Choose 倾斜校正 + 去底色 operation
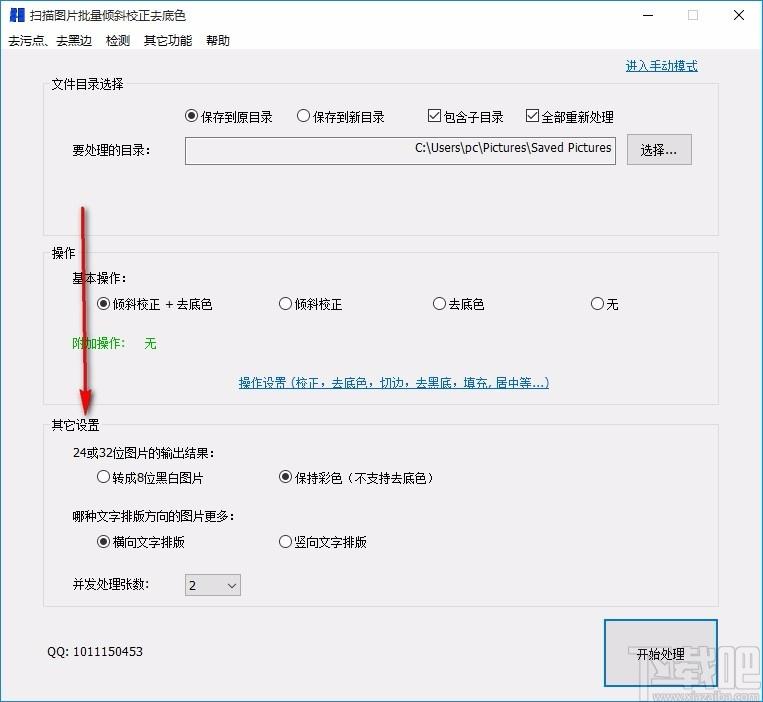 click(154, 304)
